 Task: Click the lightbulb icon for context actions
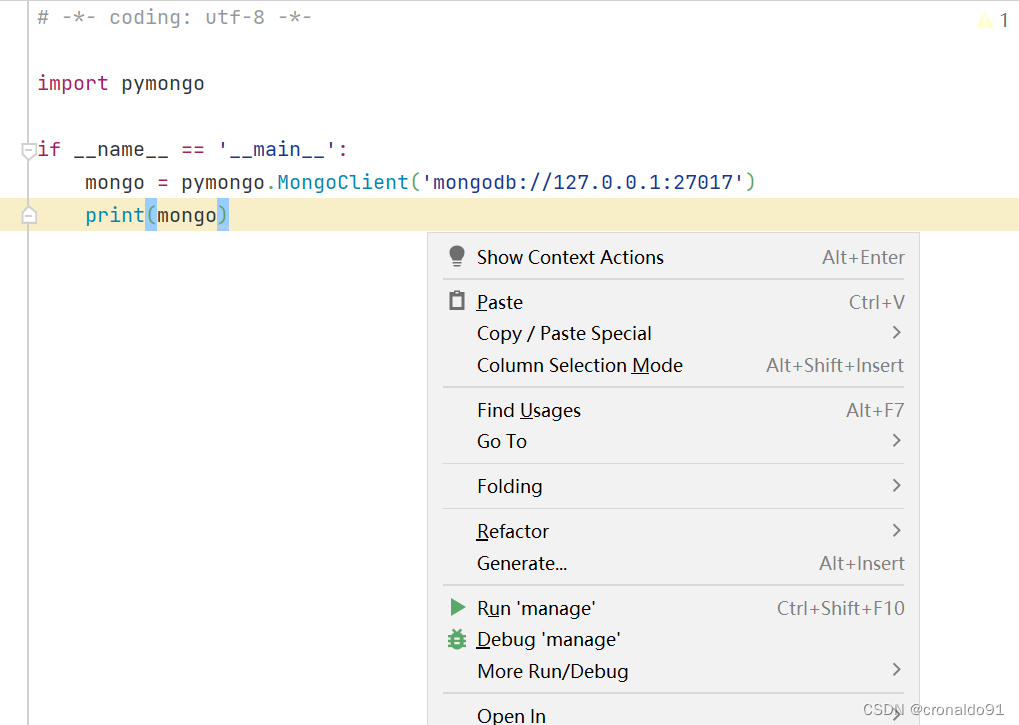(457, 256)
